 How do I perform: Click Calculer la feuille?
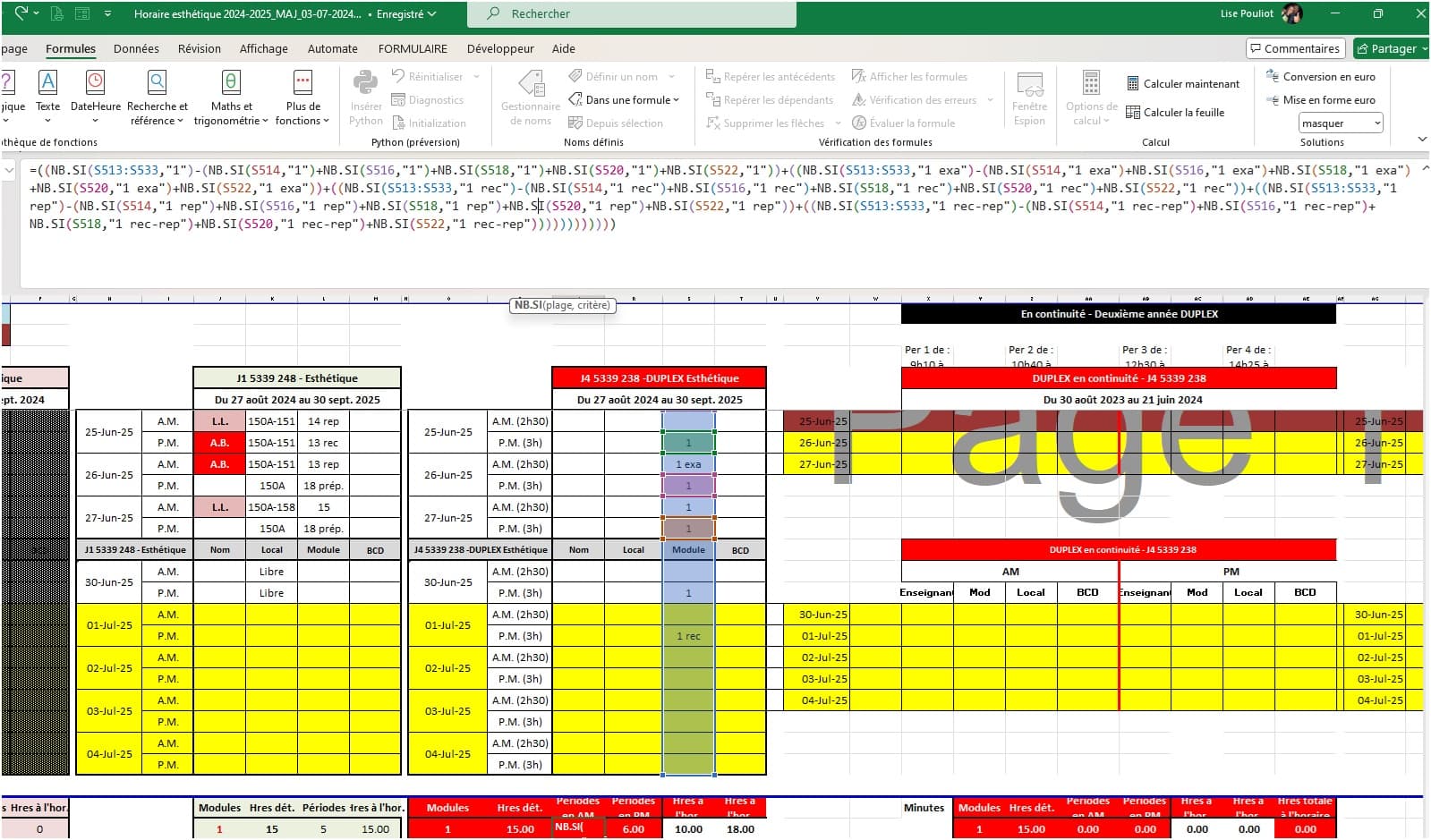point(1175,113)
